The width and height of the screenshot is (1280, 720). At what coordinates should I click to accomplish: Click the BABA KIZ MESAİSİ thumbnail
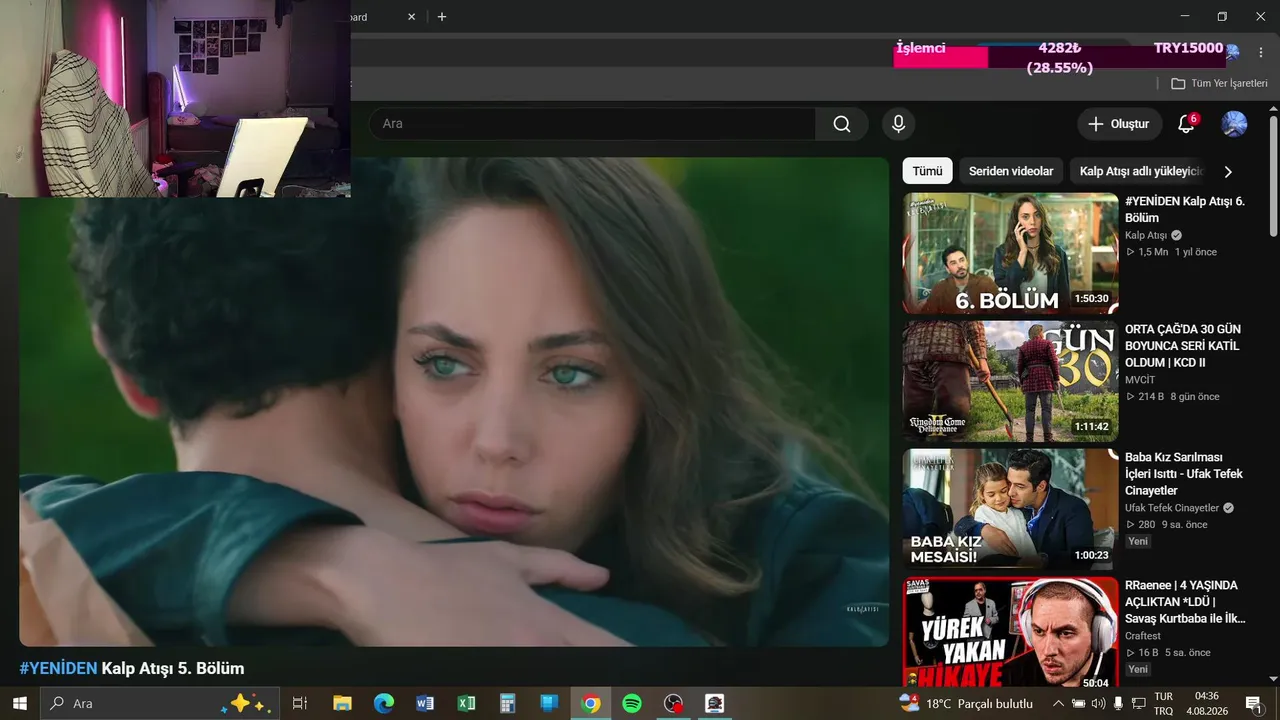(x=1010, y=509)
